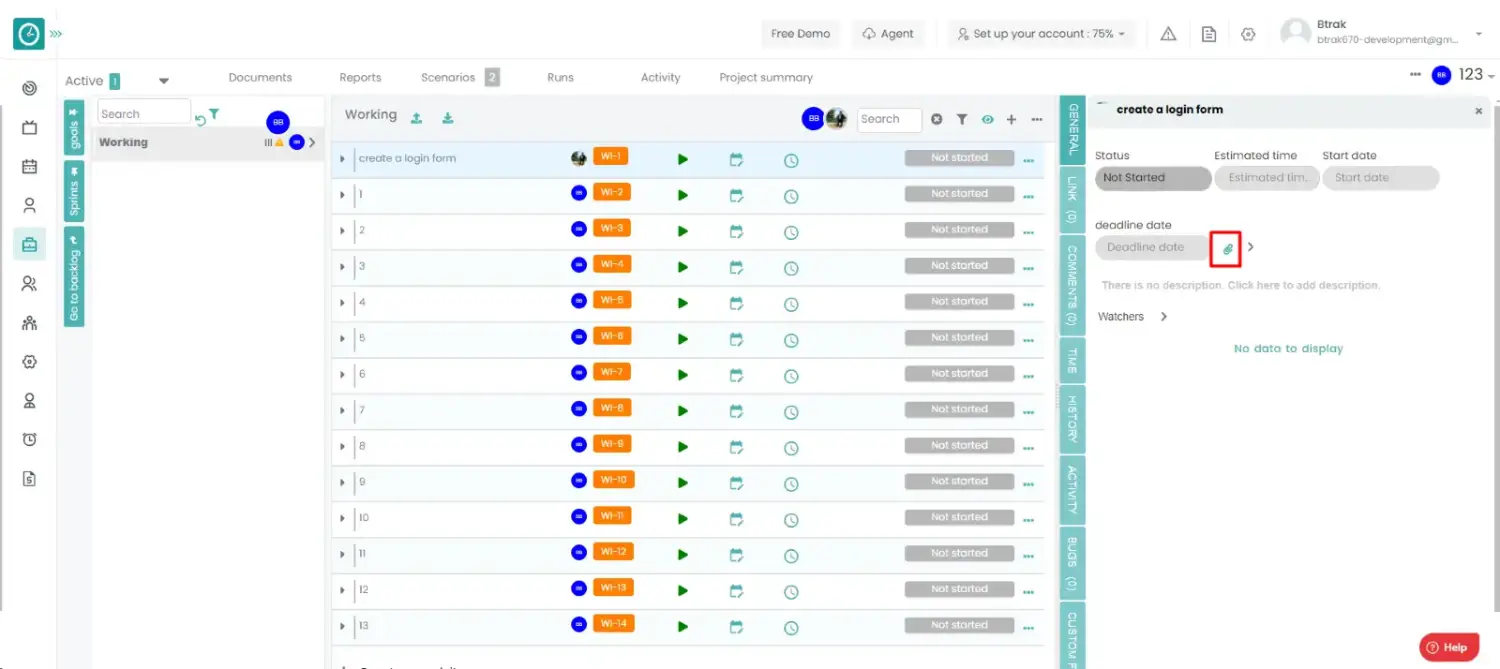This screenshot has width=1500, height=669.
Task: Click the download icon beside Working
Action: (448, 118)
